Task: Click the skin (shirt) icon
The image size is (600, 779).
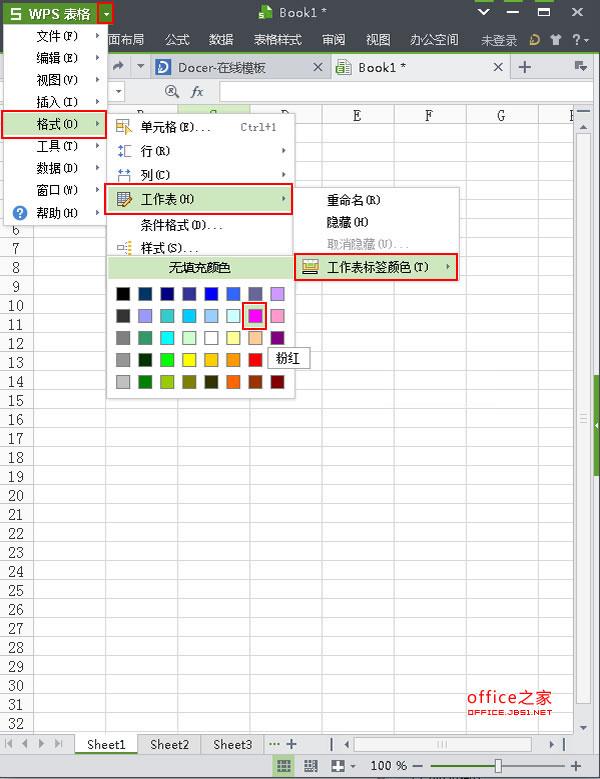Action: tap(556, 40)
